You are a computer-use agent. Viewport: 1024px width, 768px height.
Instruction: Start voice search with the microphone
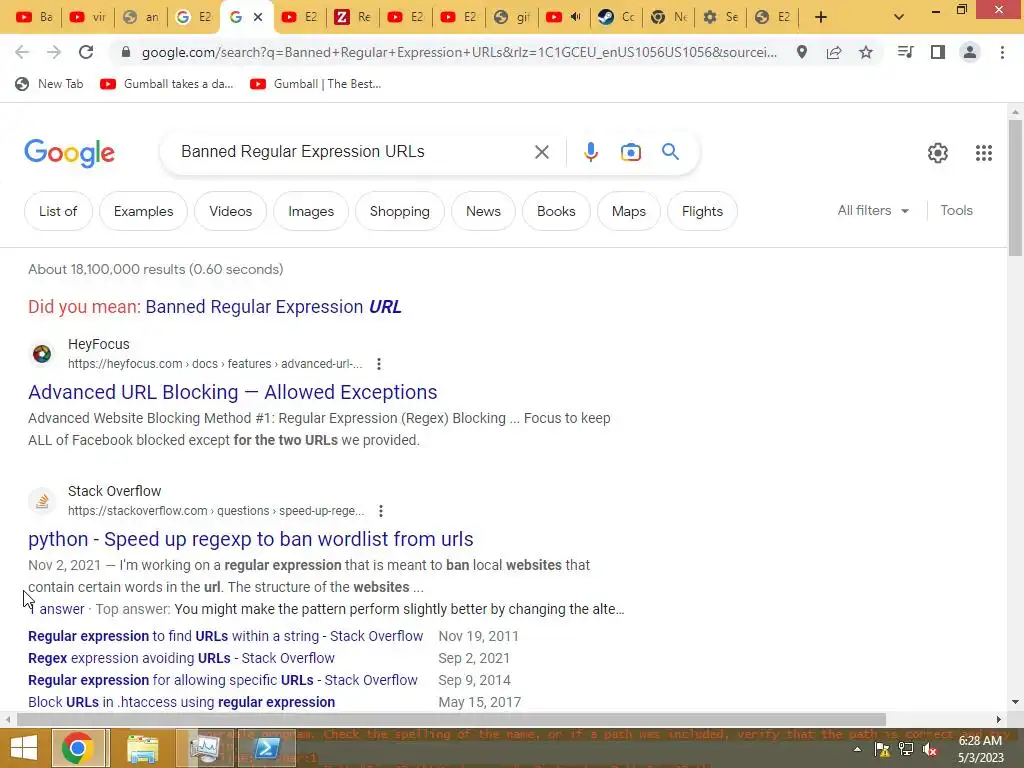590,152
